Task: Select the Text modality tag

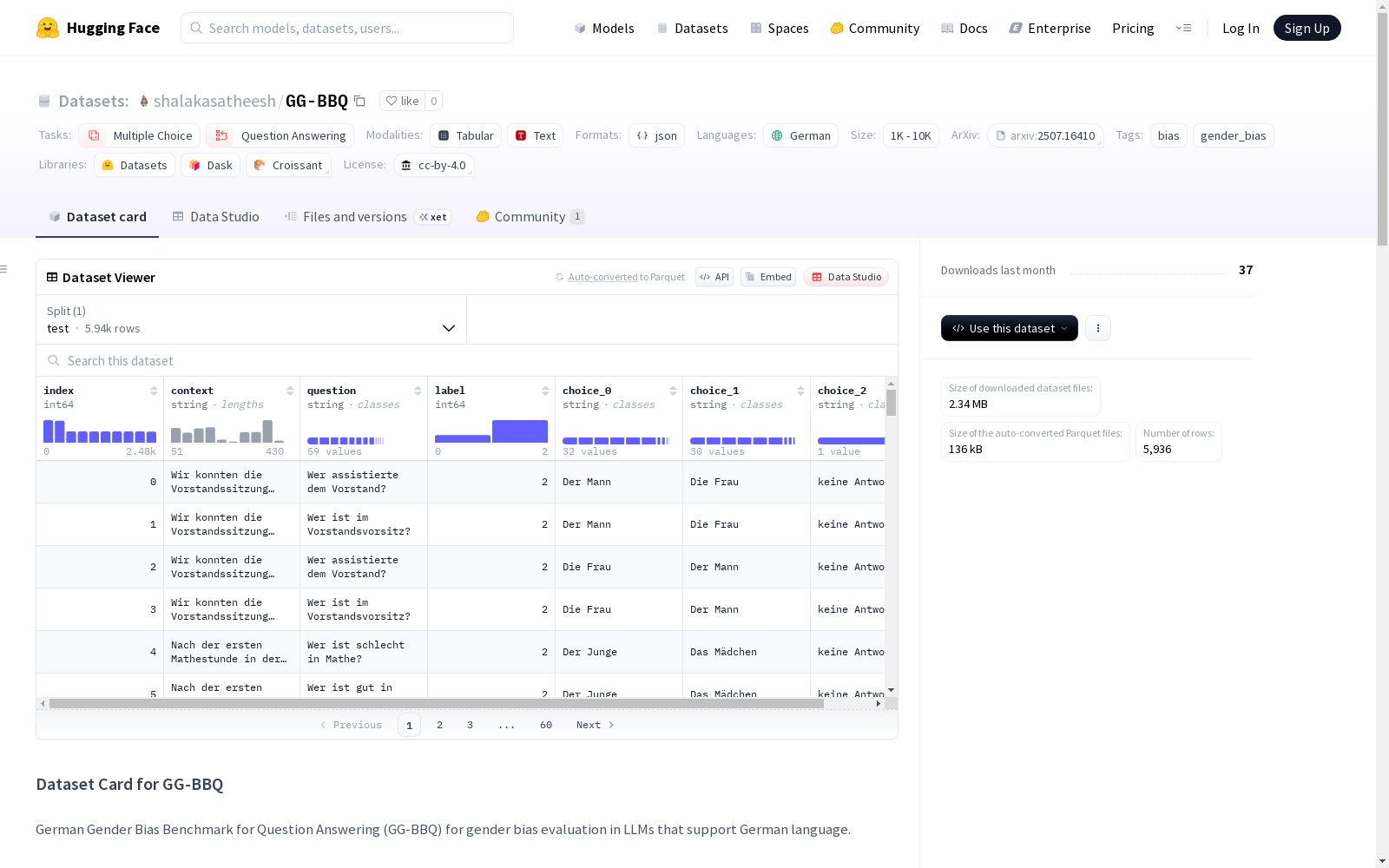Action: click(x=535, y=135)
